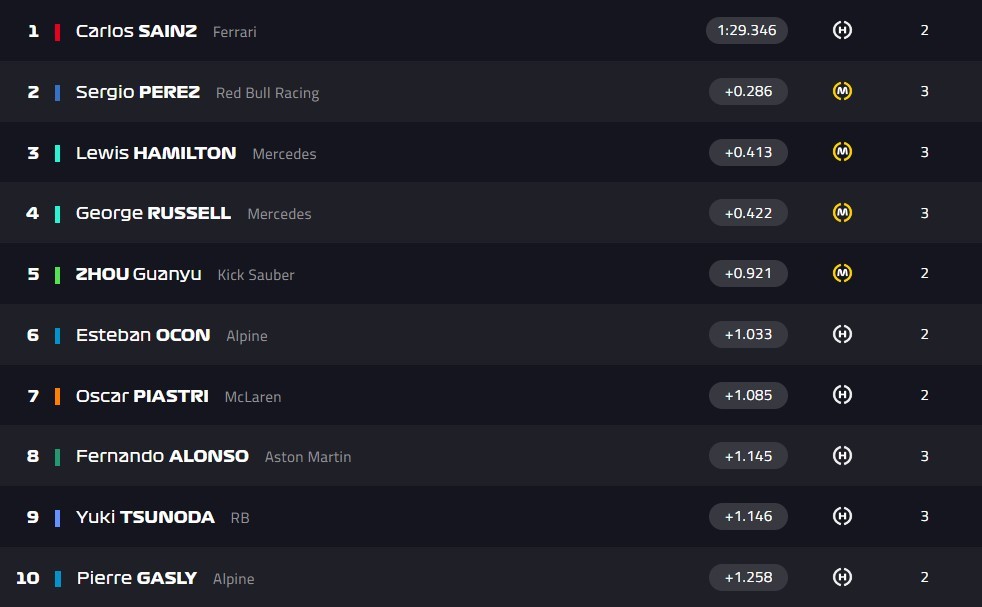This screenshot has height=607, width=982.
Task: Click Pierre Gasly's hard tyre icon
Action: point(842,577)
